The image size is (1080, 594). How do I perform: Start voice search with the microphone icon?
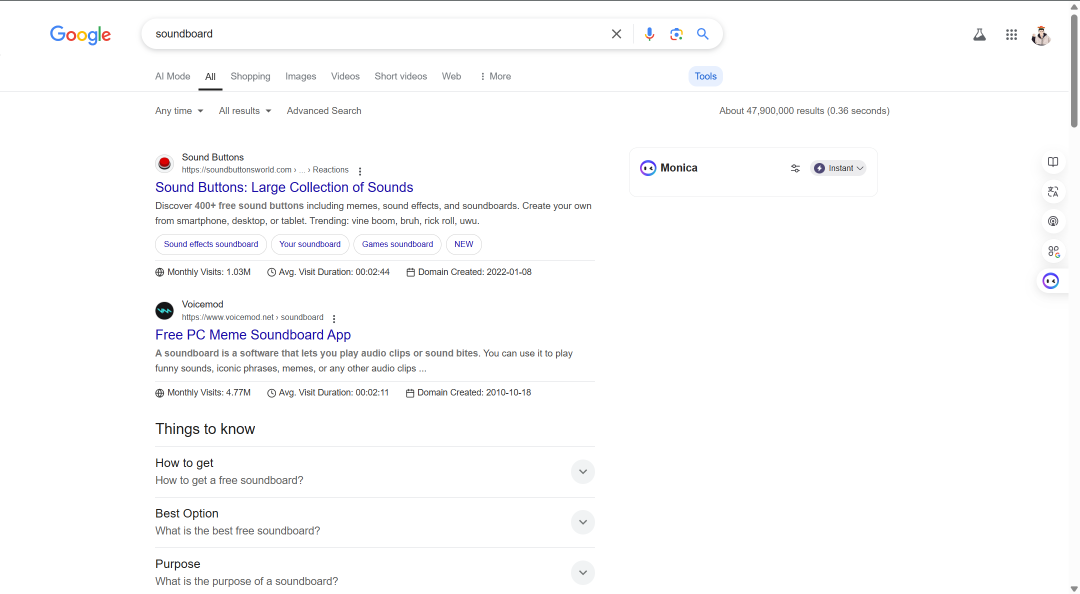click(x=649, y=34)
